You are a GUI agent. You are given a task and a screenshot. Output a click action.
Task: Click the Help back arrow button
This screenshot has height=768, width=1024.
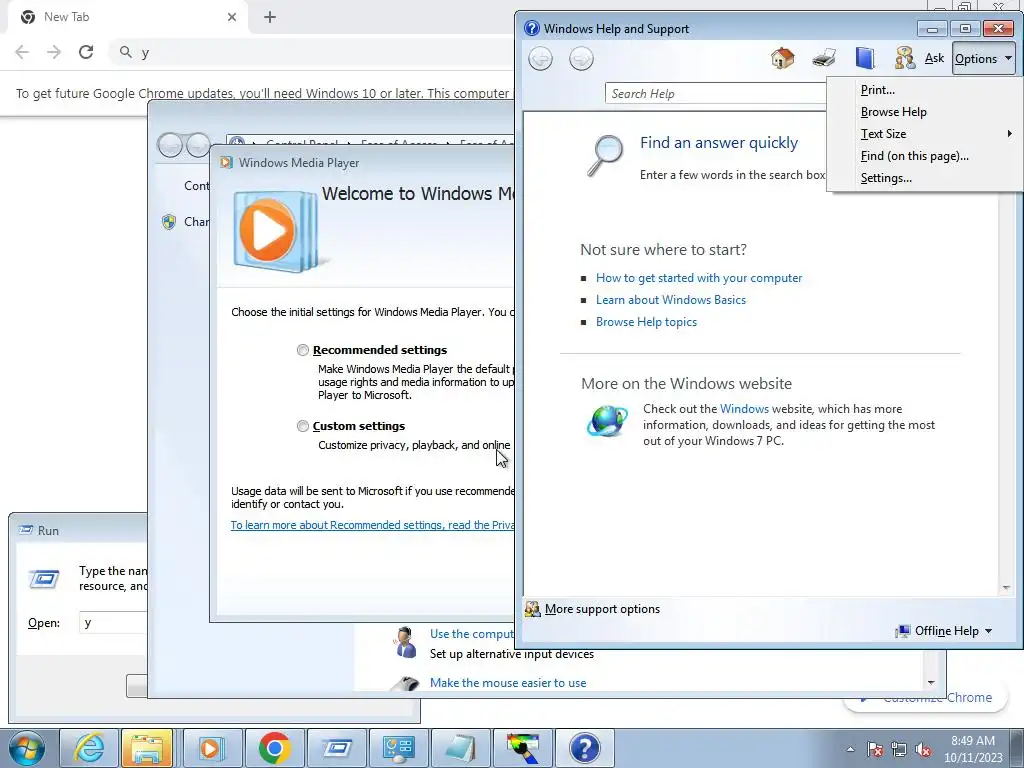click(x=540, y=59)
